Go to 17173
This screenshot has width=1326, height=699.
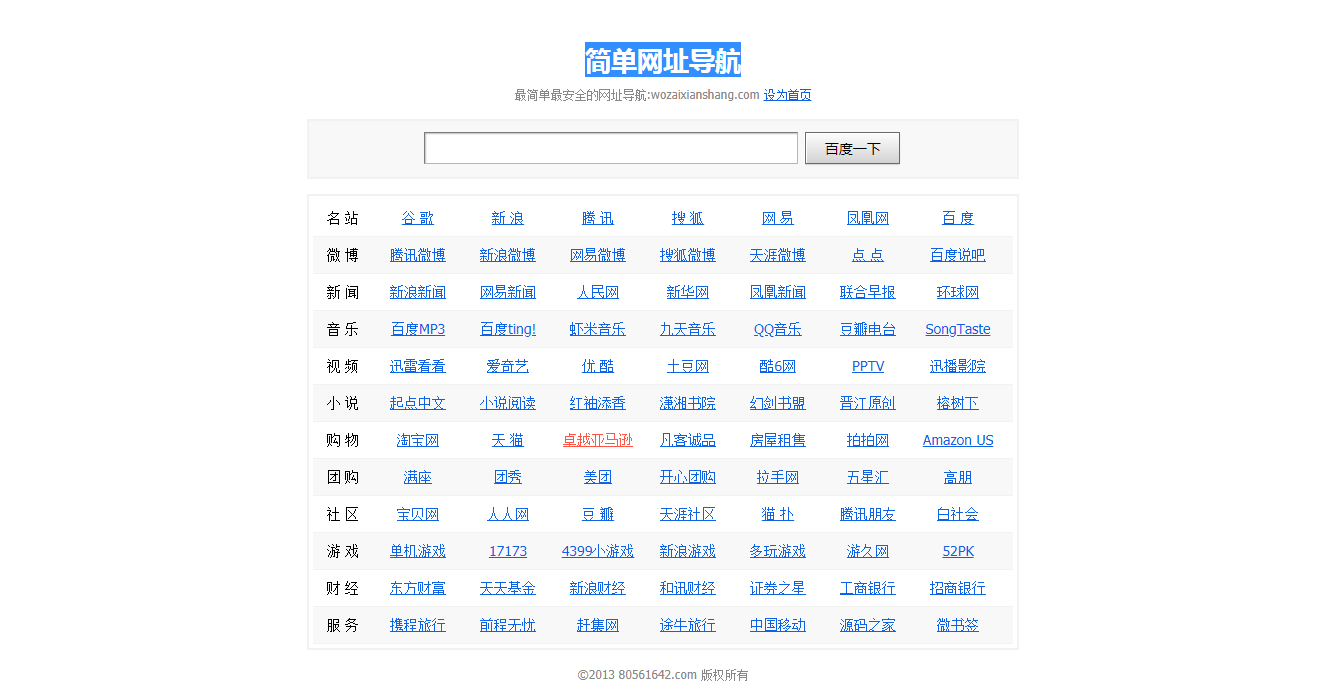tap(508, 551)
